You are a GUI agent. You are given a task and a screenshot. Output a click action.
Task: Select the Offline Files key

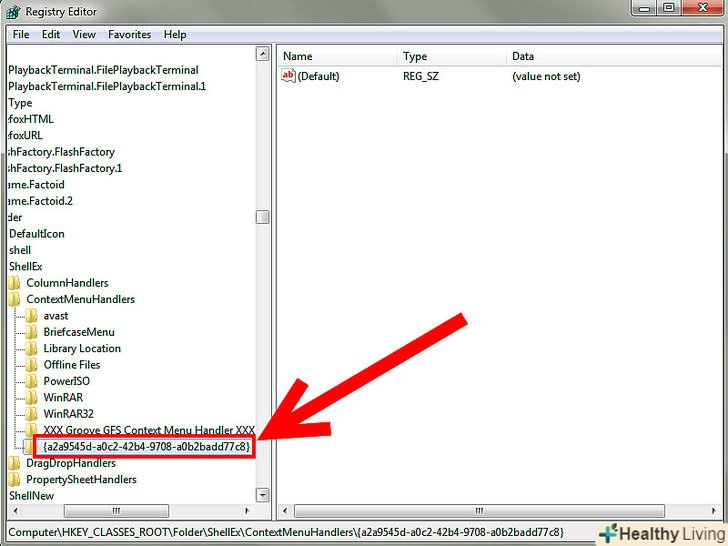(72, 364)
